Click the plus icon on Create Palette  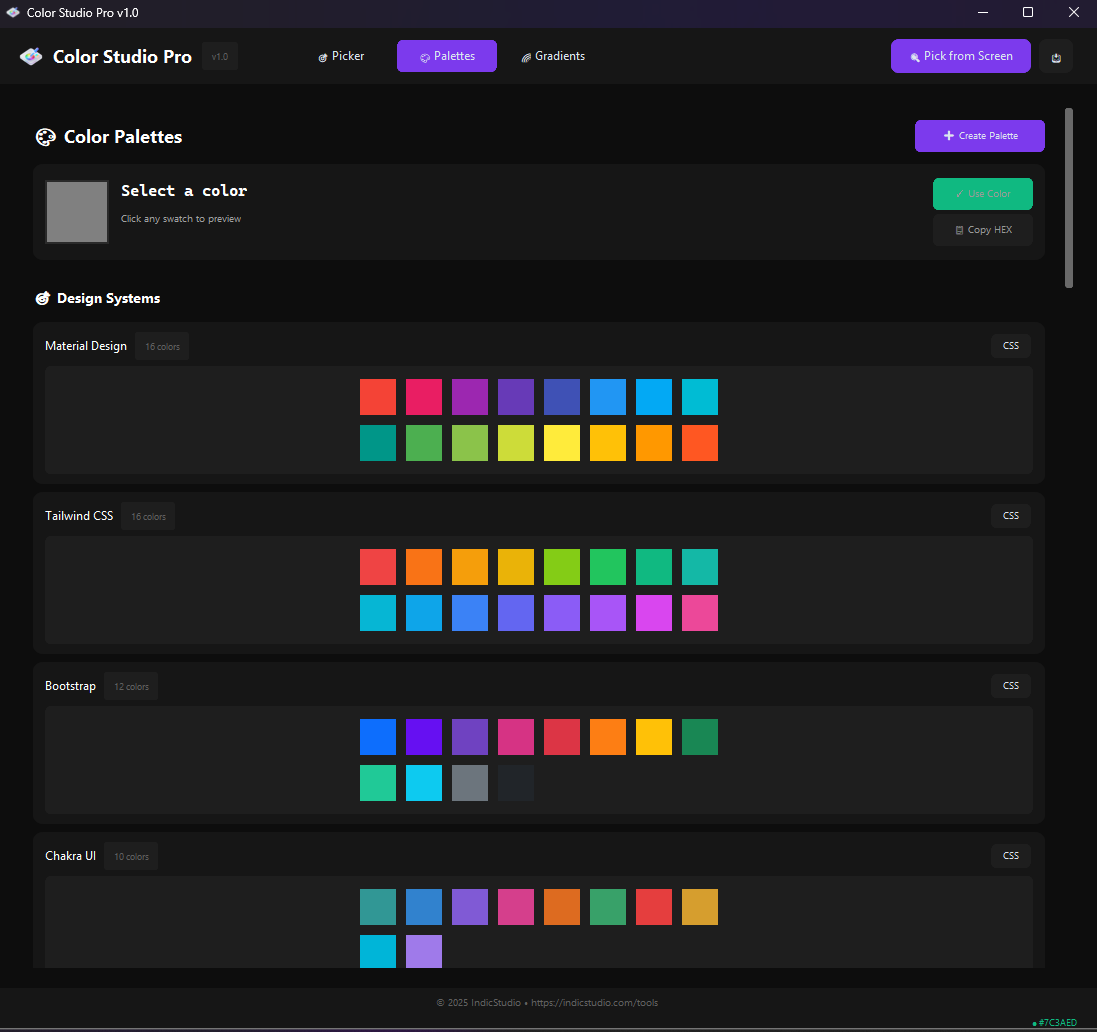point(948,135)
